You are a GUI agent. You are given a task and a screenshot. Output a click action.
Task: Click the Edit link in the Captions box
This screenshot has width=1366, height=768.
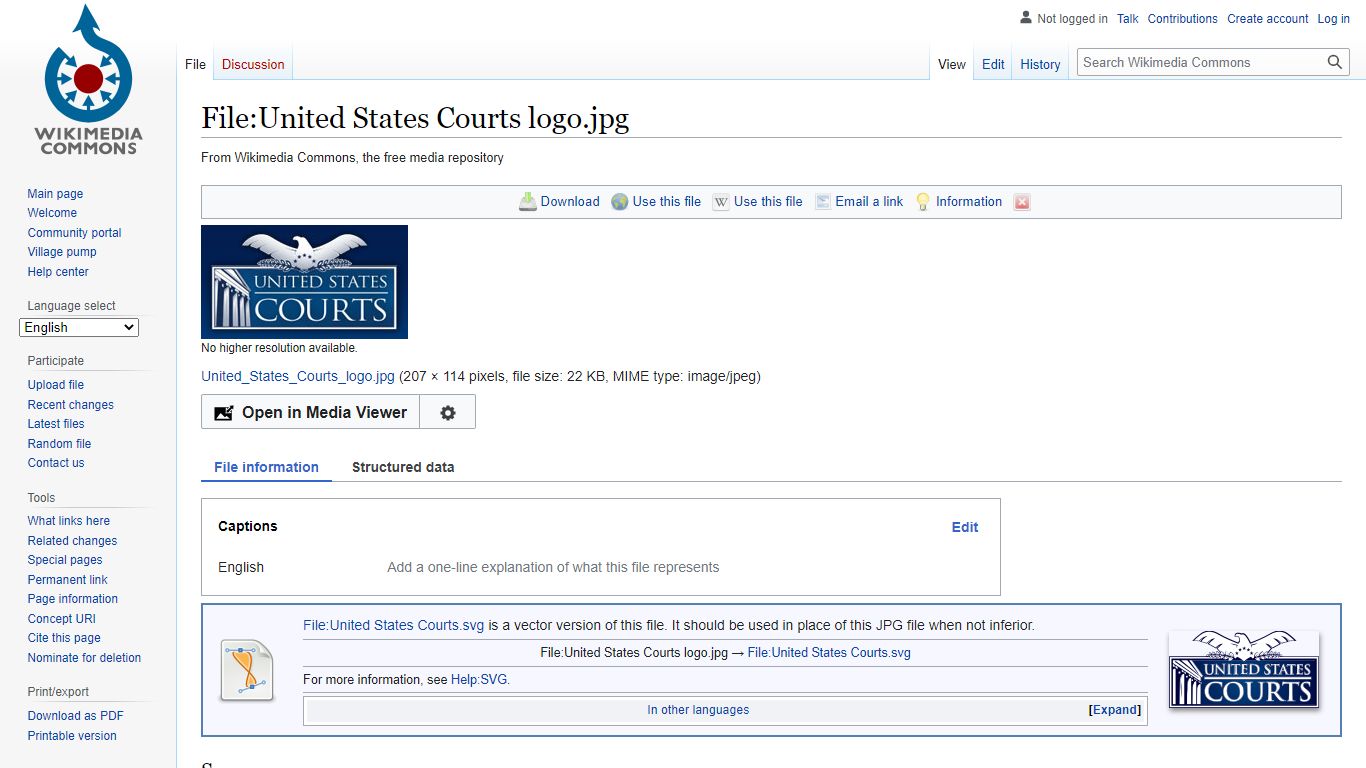pyautogui.click(x=965, y=527)
